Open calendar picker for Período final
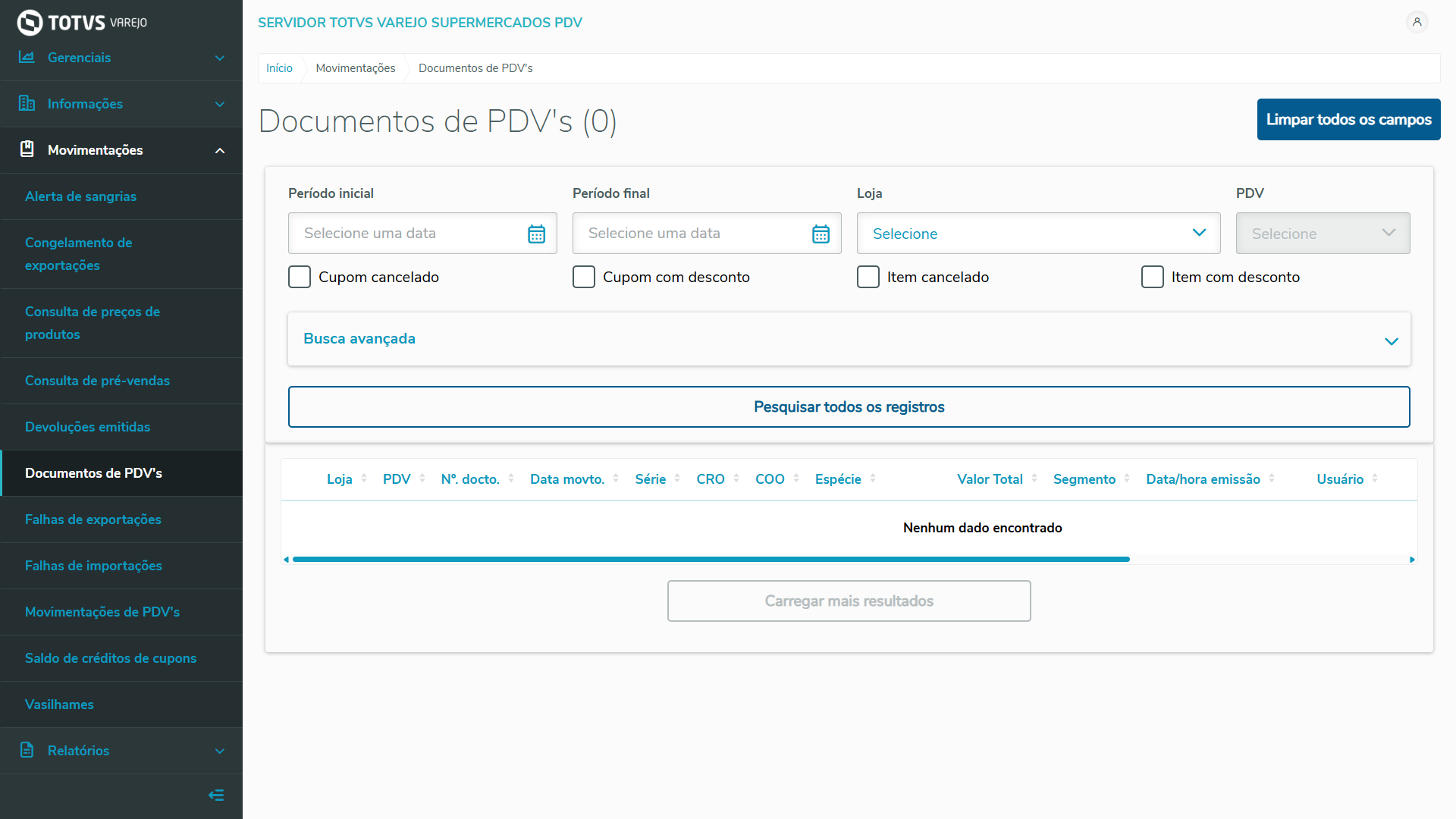This screenshot has width=1456, height=819. click(x=821, y=234)
